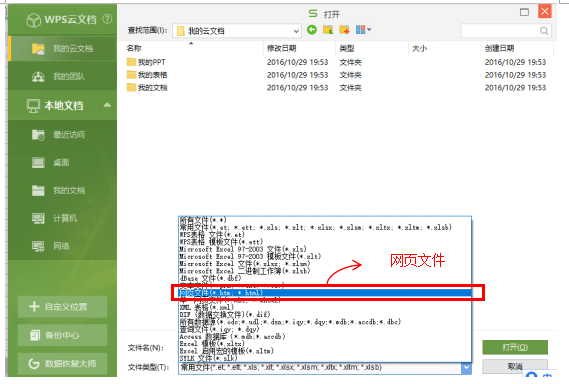Open the view mode dropdown icon
The height and width of the screenshot is (384, 569).
click(x=363, y=30)
